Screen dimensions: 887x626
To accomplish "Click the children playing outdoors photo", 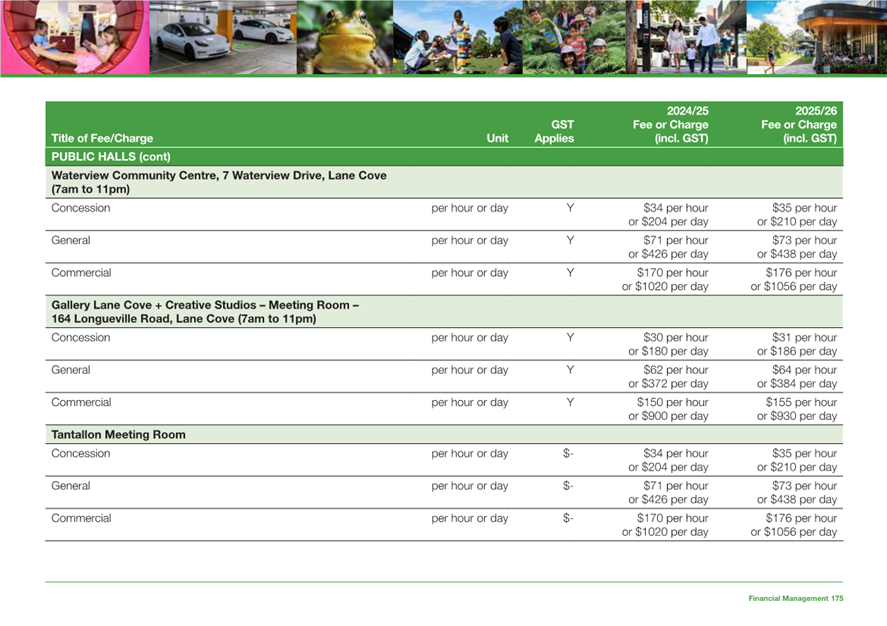I will pos(458,37).
